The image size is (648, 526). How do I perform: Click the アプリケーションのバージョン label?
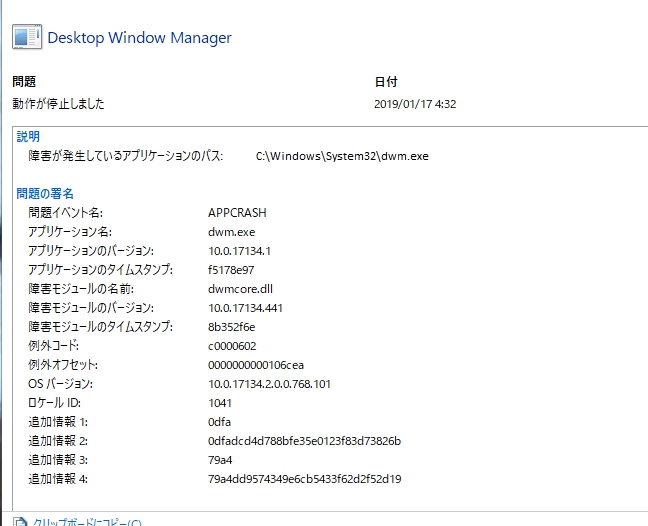(x=91, y=250)
